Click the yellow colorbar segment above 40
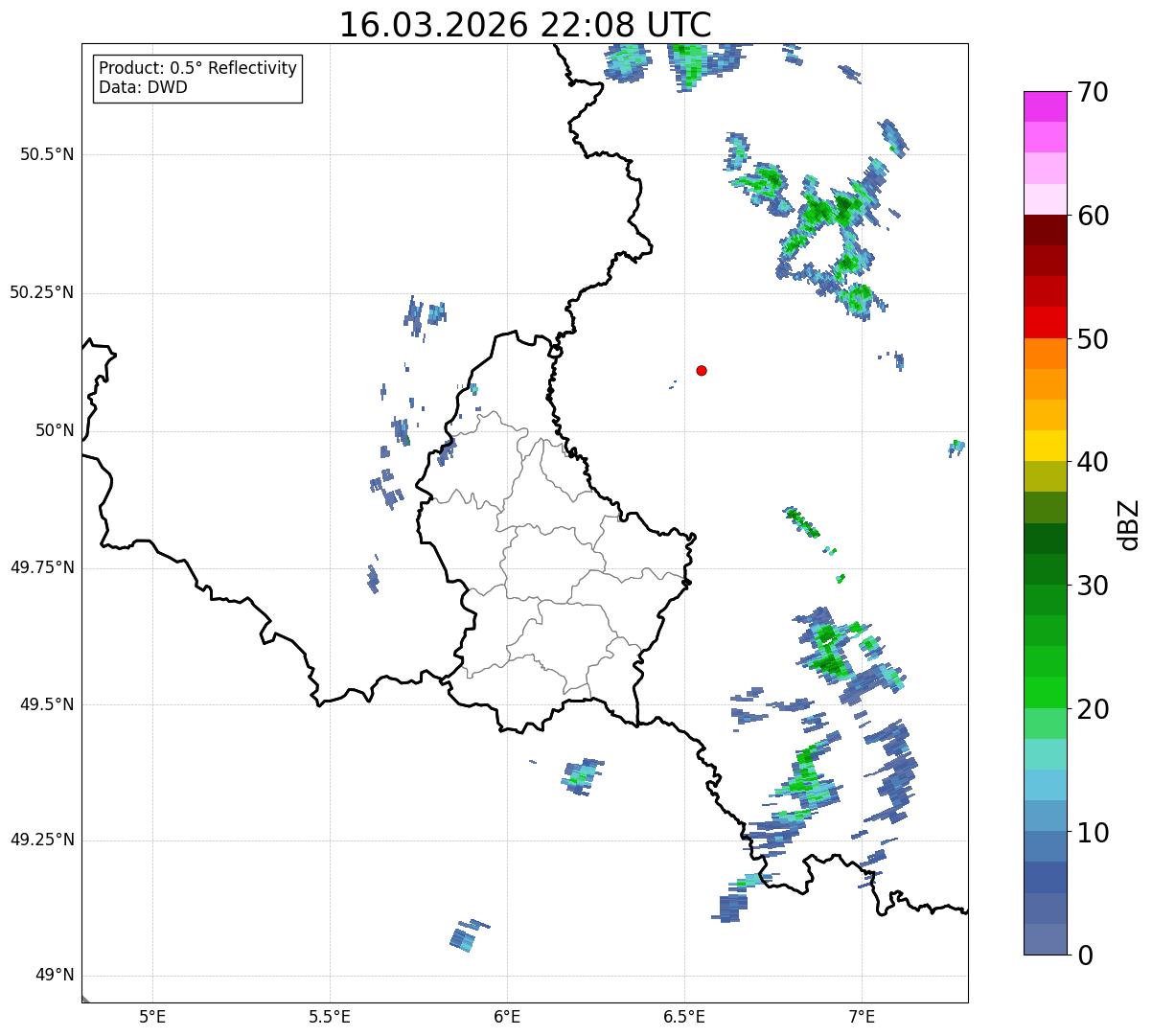This screenshot has height=1036, width=1152. 1044,446
